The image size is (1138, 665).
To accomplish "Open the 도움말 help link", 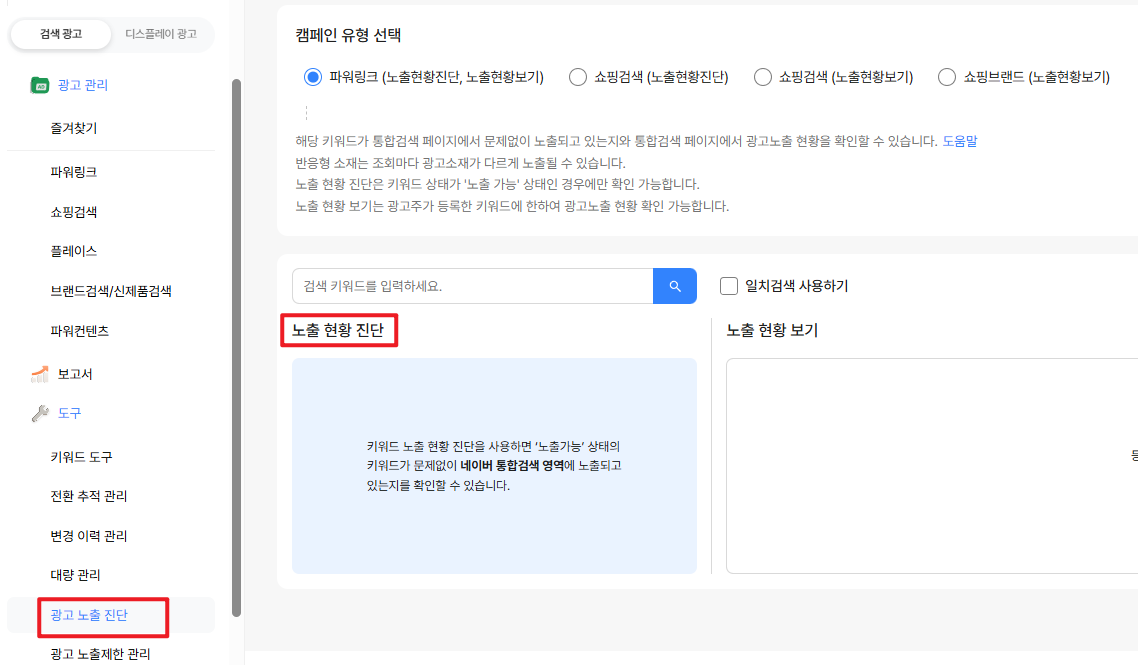I will 959,141.
